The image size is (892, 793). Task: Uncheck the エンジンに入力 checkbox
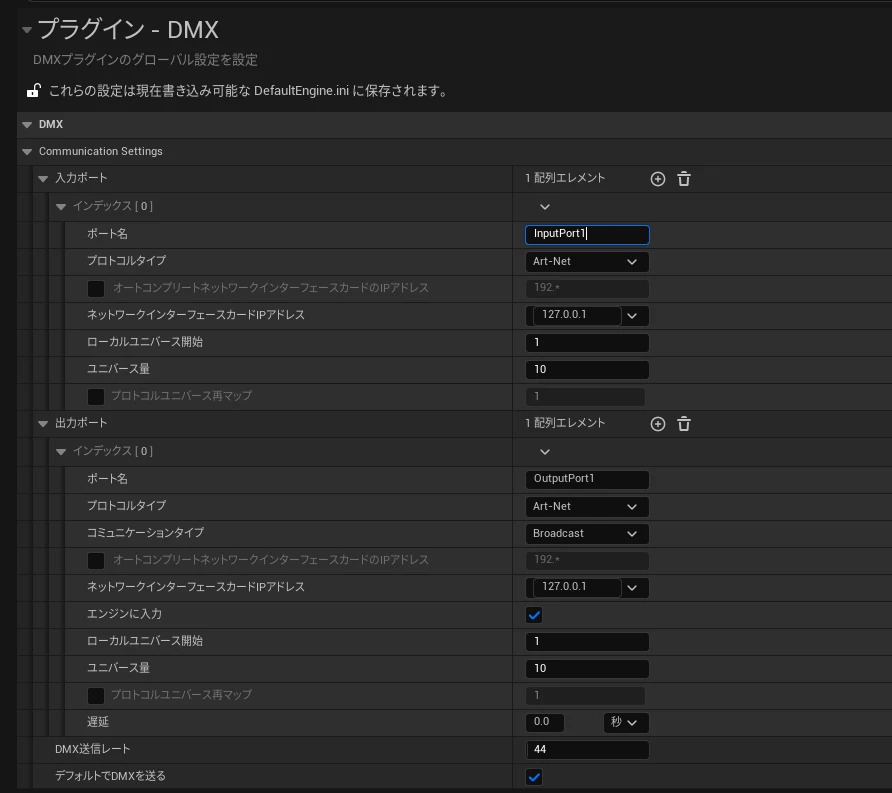pos(534,615)
